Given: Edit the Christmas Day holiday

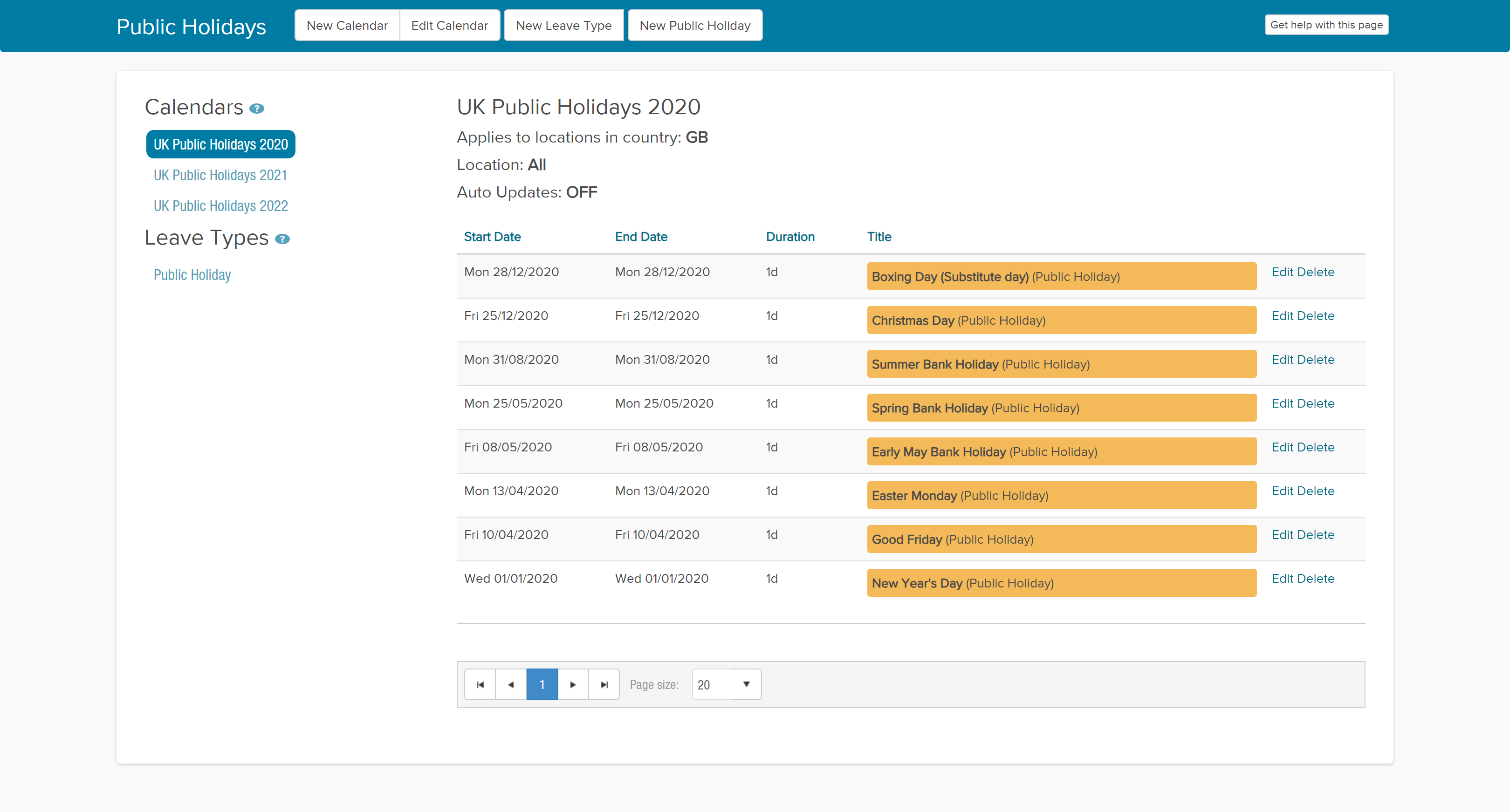Looking at the screenshot, I should tap(1282, 316).
